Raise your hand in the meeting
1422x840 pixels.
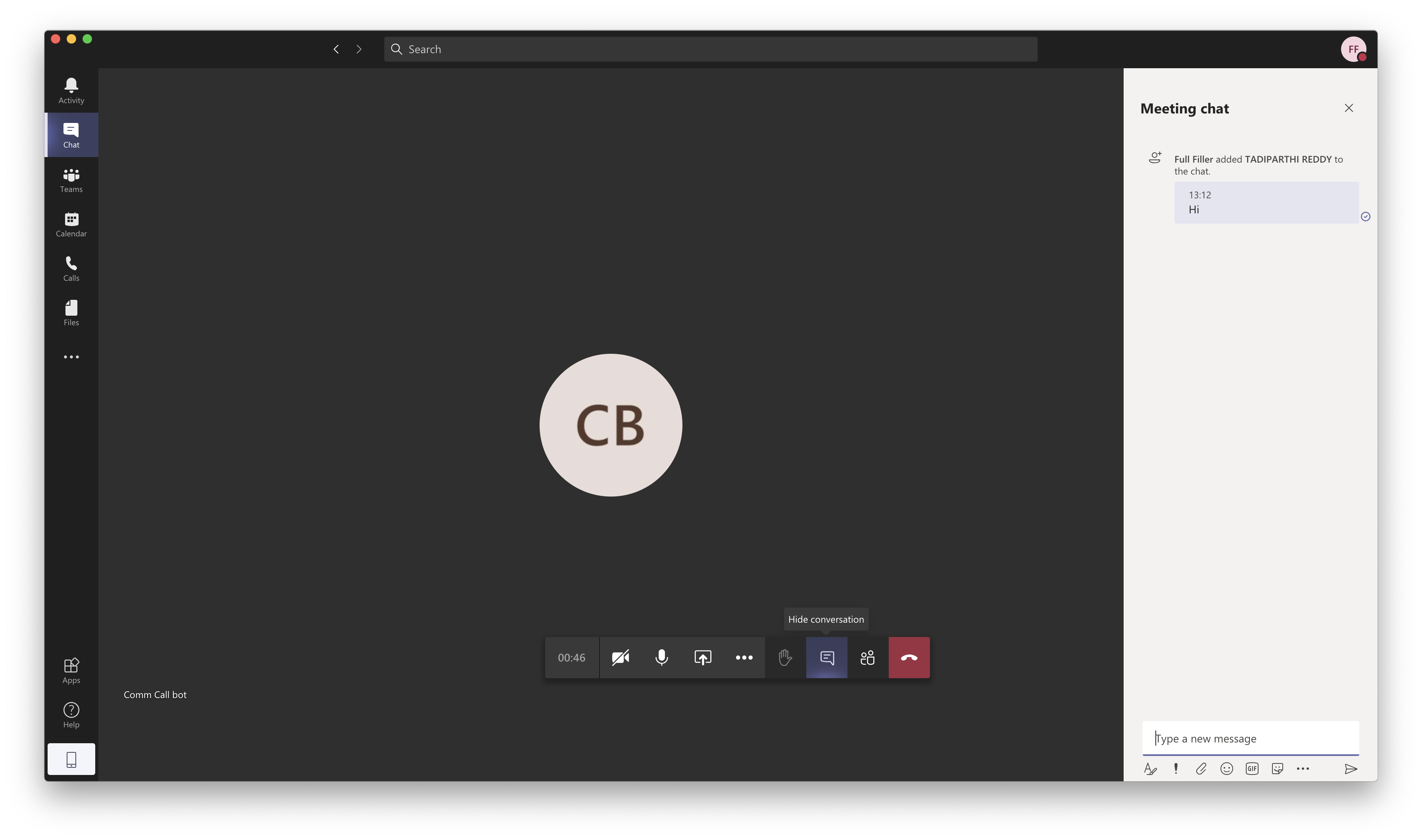(x=785, y=658)
